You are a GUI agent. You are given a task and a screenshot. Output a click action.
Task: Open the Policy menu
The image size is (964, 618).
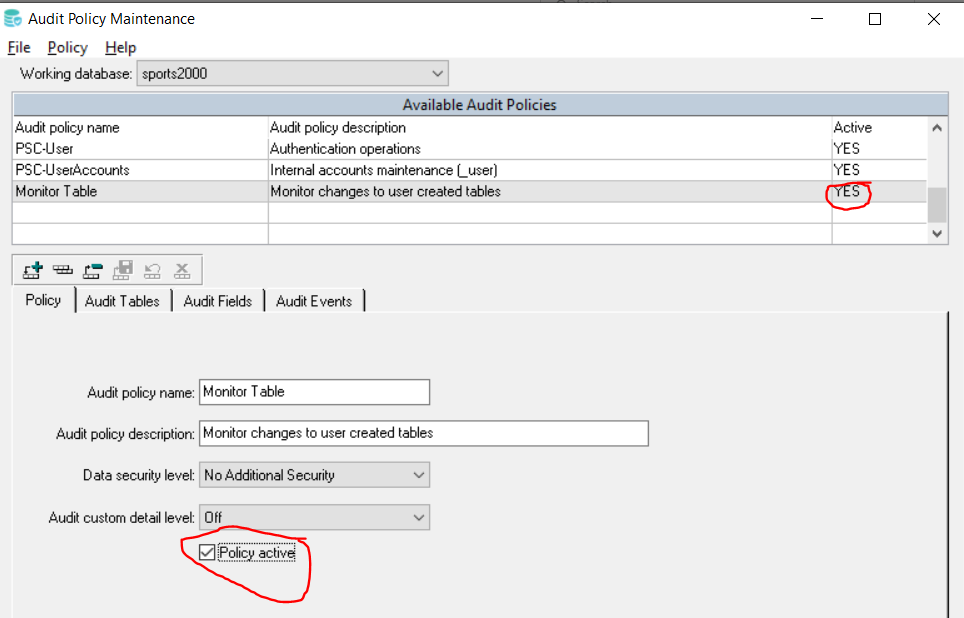[68, 47]
